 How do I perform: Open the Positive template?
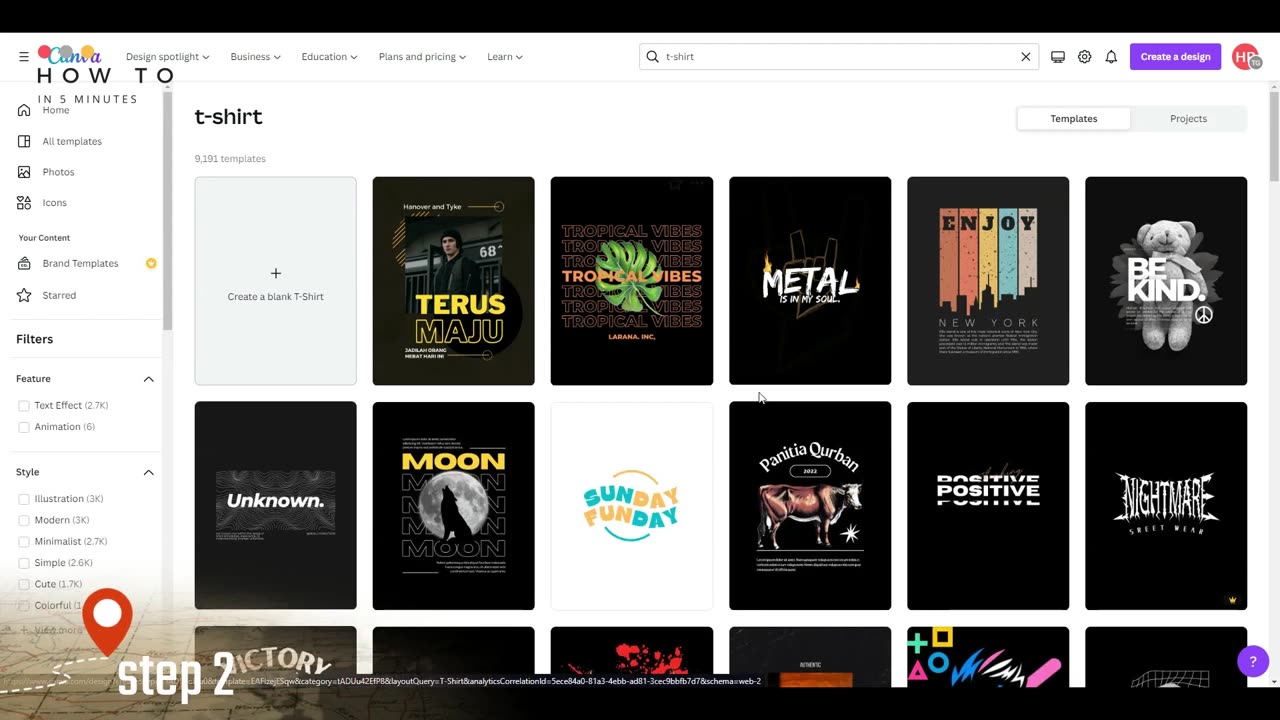(x=988, y=506)
